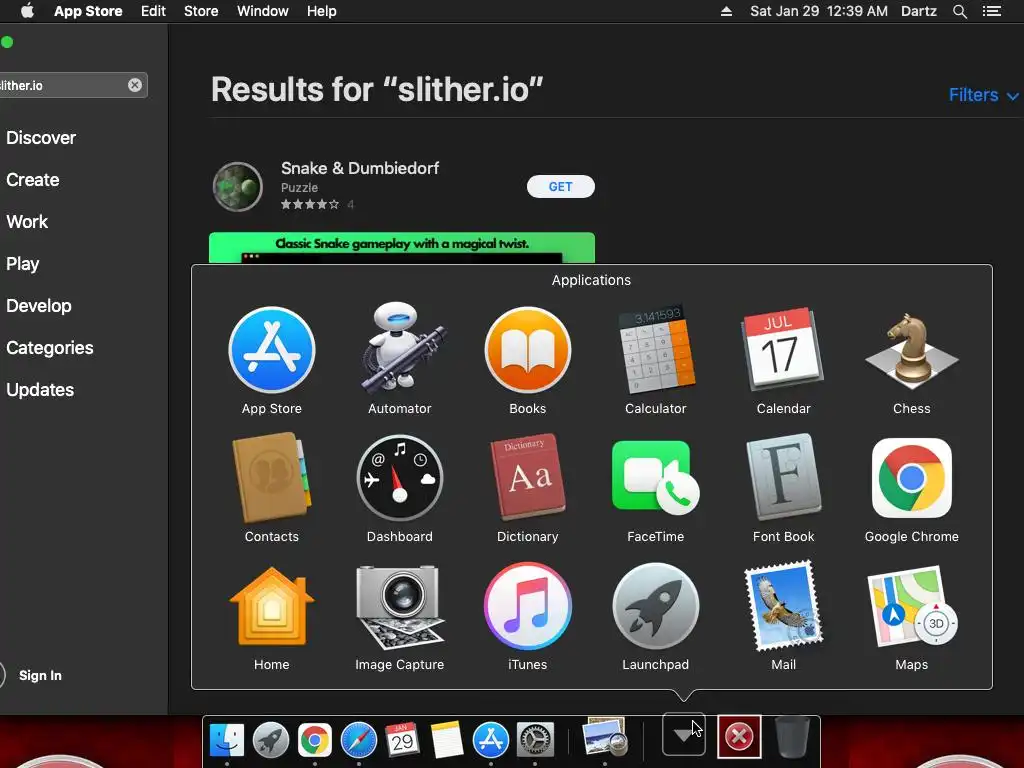Open the Apple menu
The width and height of the screenshot is (1024, 768).
(x=27, y=11)
